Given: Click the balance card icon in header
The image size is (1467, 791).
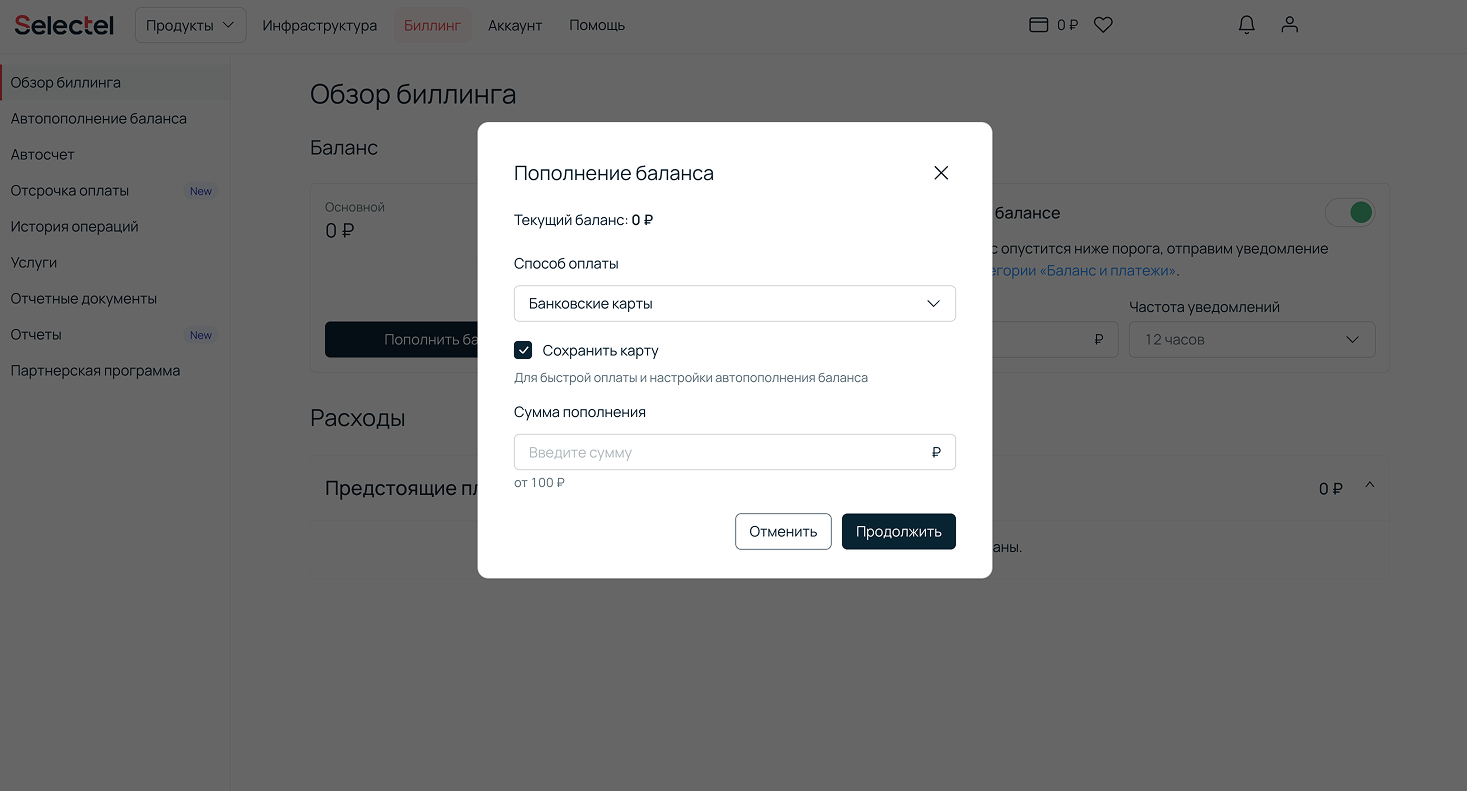Looking at the screenshot, I should click(1039, 25).
